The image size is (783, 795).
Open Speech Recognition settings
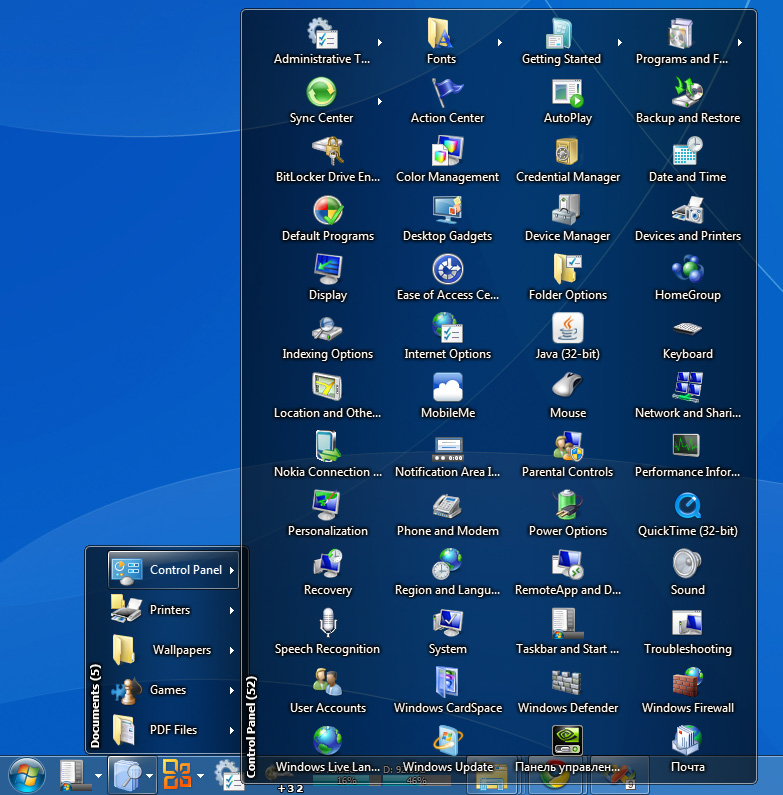point(327,633)
